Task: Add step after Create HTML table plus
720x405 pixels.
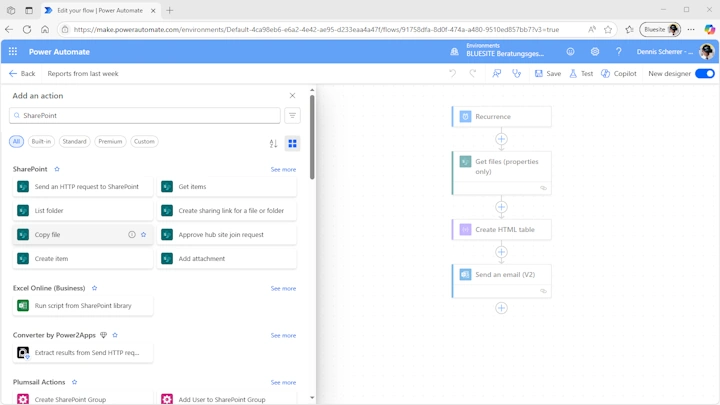Action: click(501, 252)
